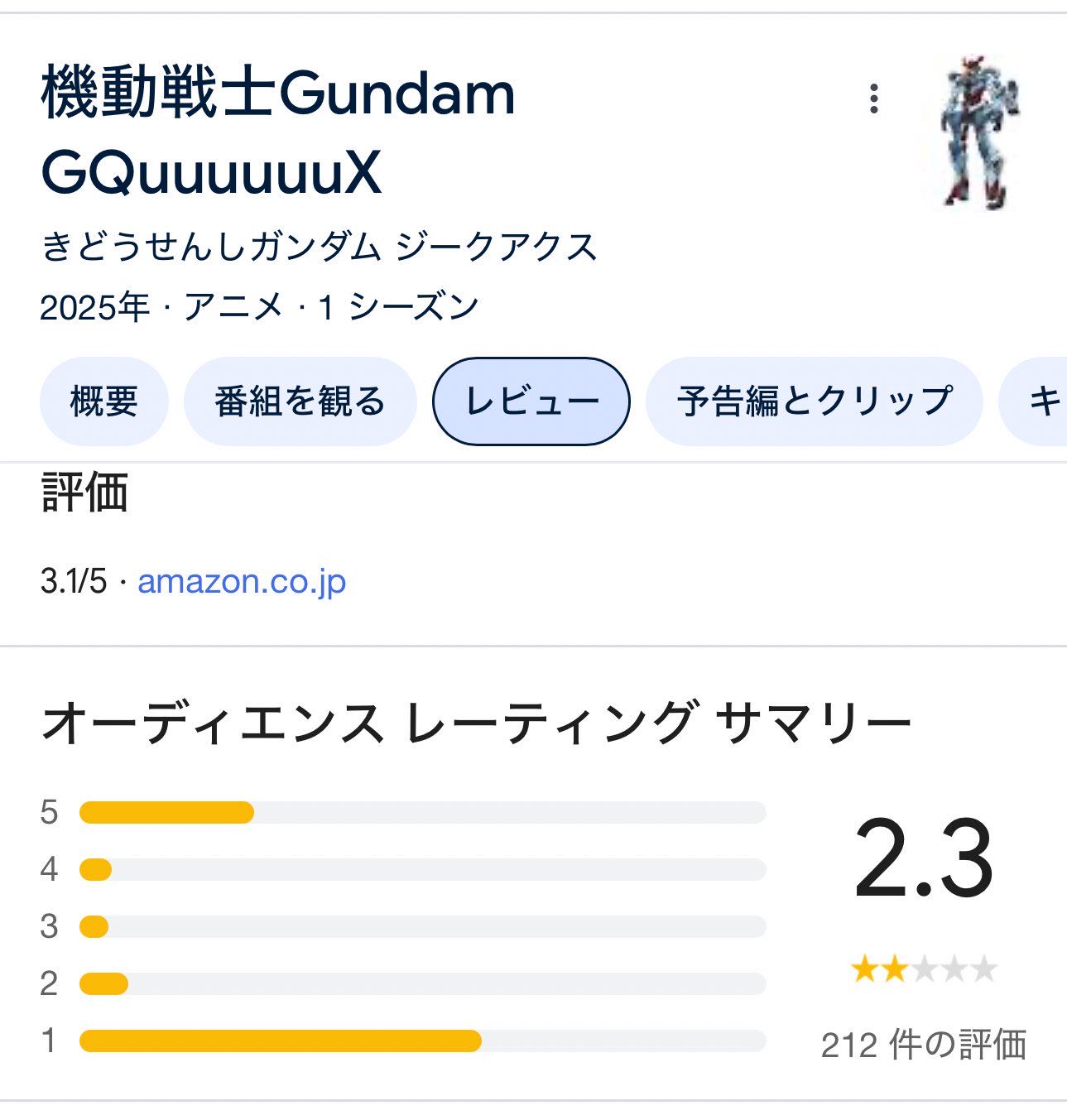Open the amazon.co.jp rating link
The height and width of the screenshot is (1120, 1067).
coord(241,581)
